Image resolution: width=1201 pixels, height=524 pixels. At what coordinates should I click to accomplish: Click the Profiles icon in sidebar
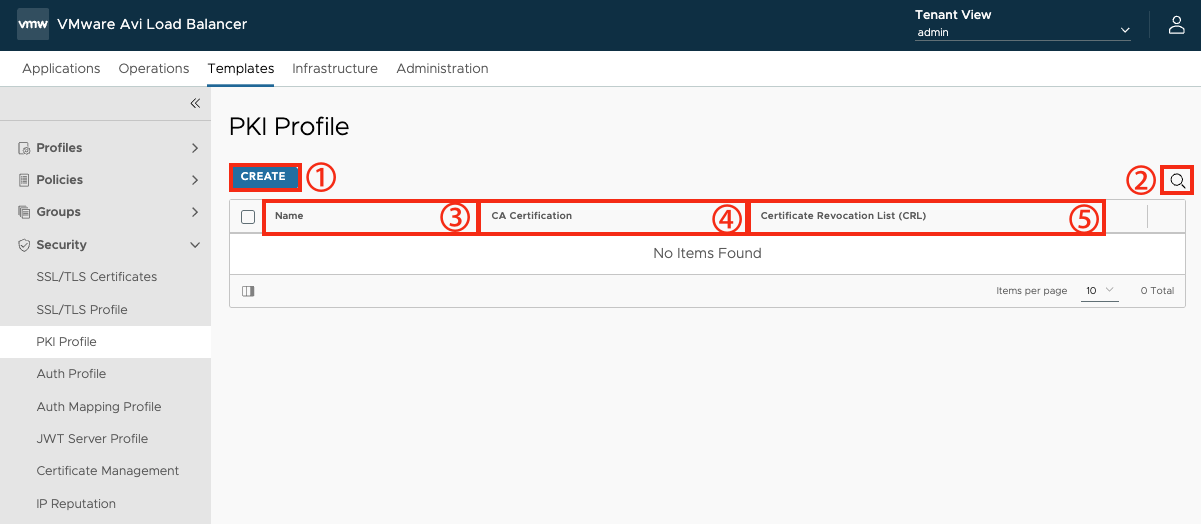tap(24, 148)
